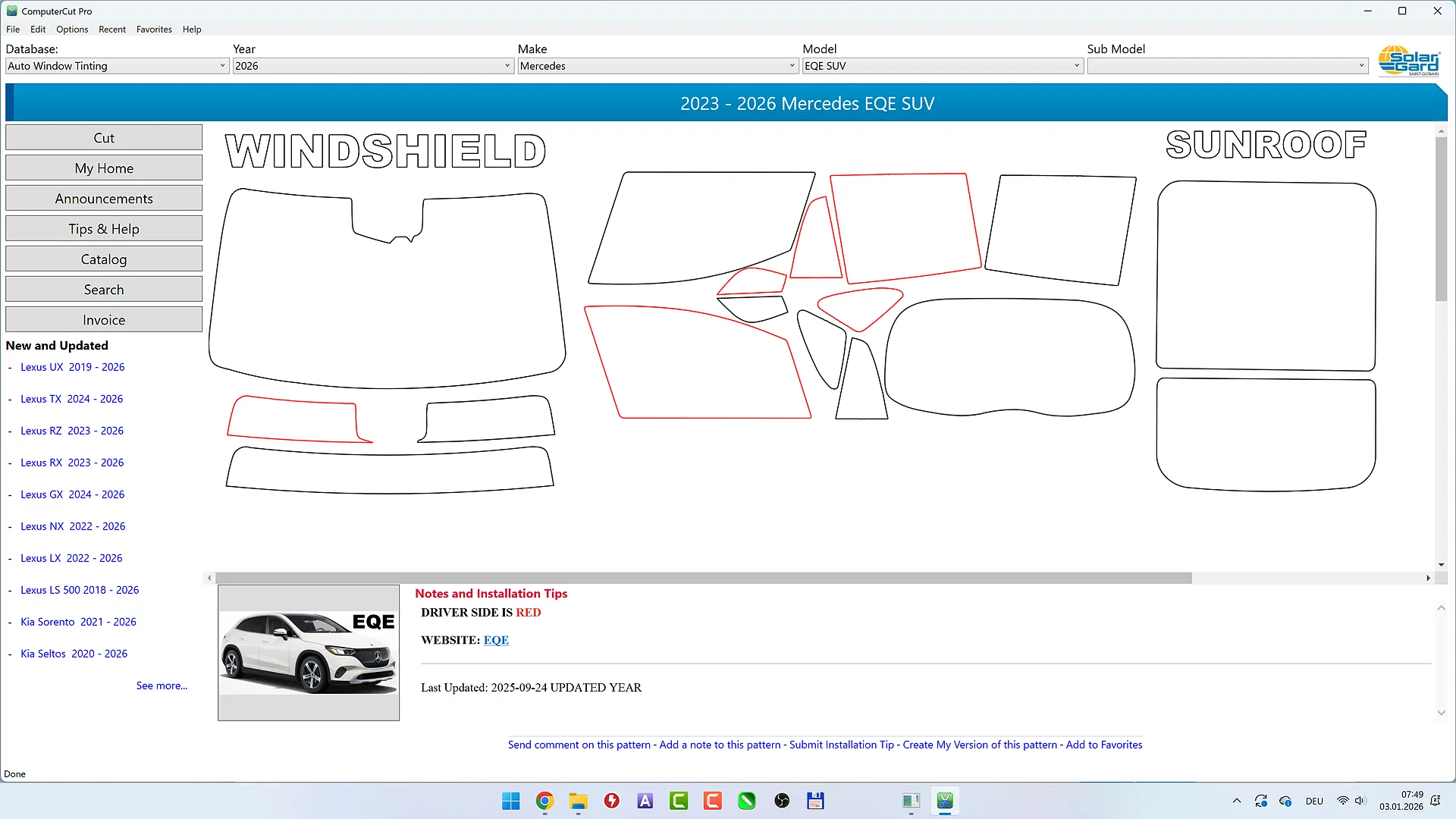Open the Year dropdown
Viewport: 1456px width, 819px height.
[x=372, y=66]
